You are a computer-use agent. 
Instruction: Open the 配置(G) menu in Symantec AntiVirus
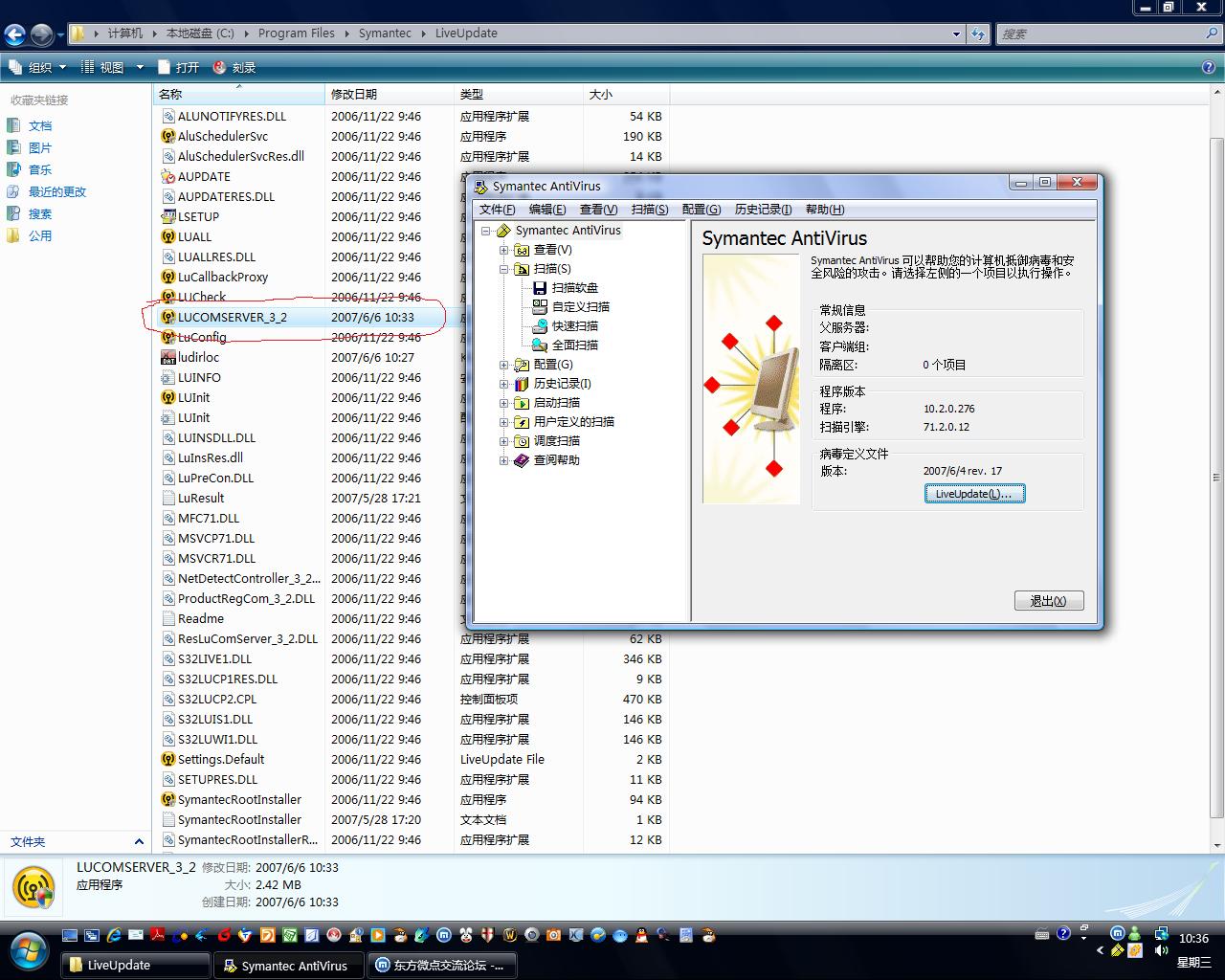click(x=702, y=210)
